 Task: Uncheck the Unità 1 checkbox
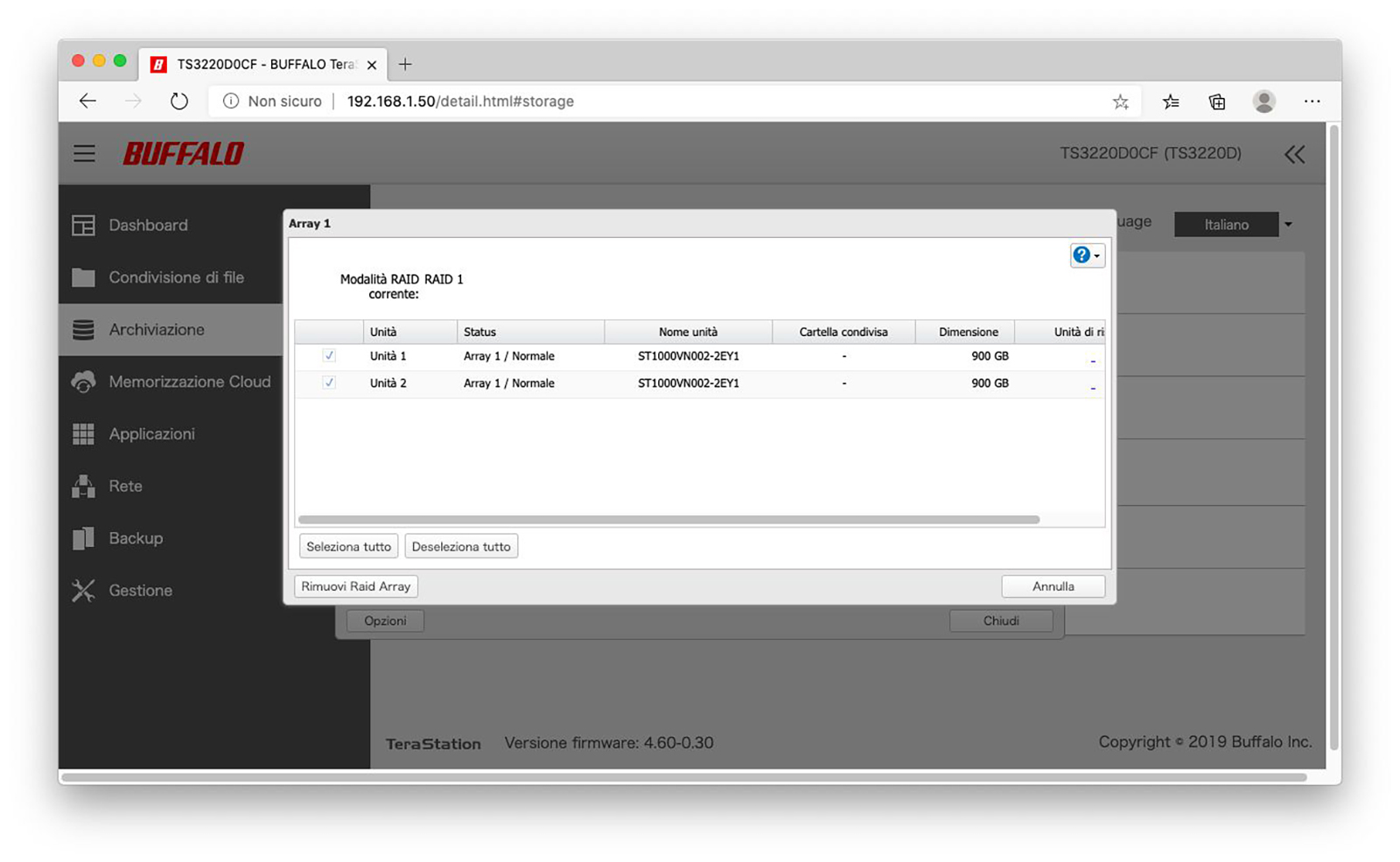coord(329,356)
